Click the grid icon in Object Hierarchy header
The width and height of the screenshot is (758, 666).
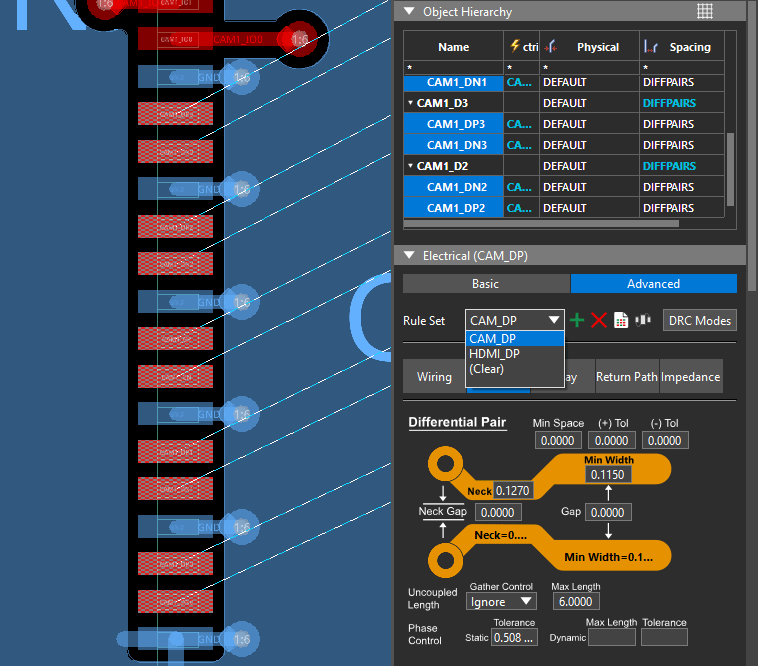[705, 11]
